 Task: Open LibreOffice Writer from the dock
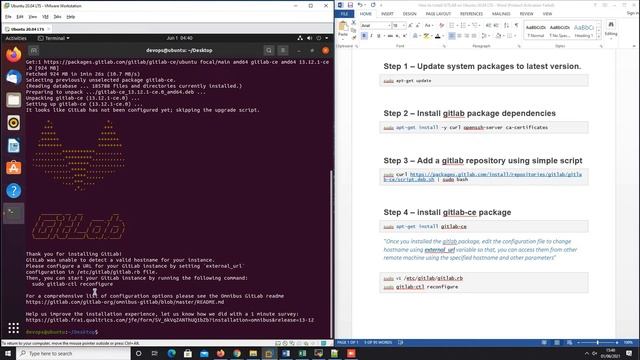(x=13, y=145)
